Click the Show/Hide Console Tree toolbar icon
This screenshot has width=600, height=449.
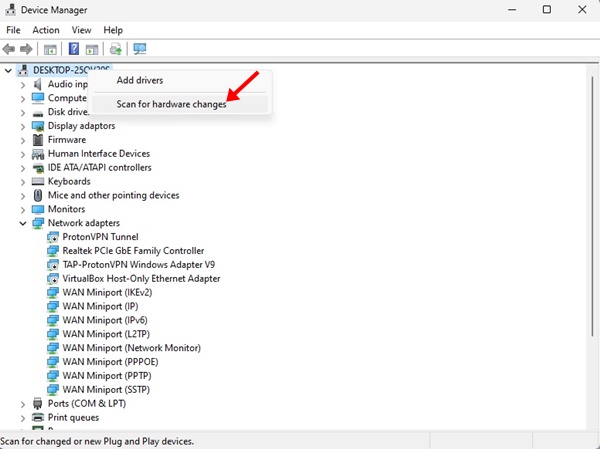(x=48, y=49)
